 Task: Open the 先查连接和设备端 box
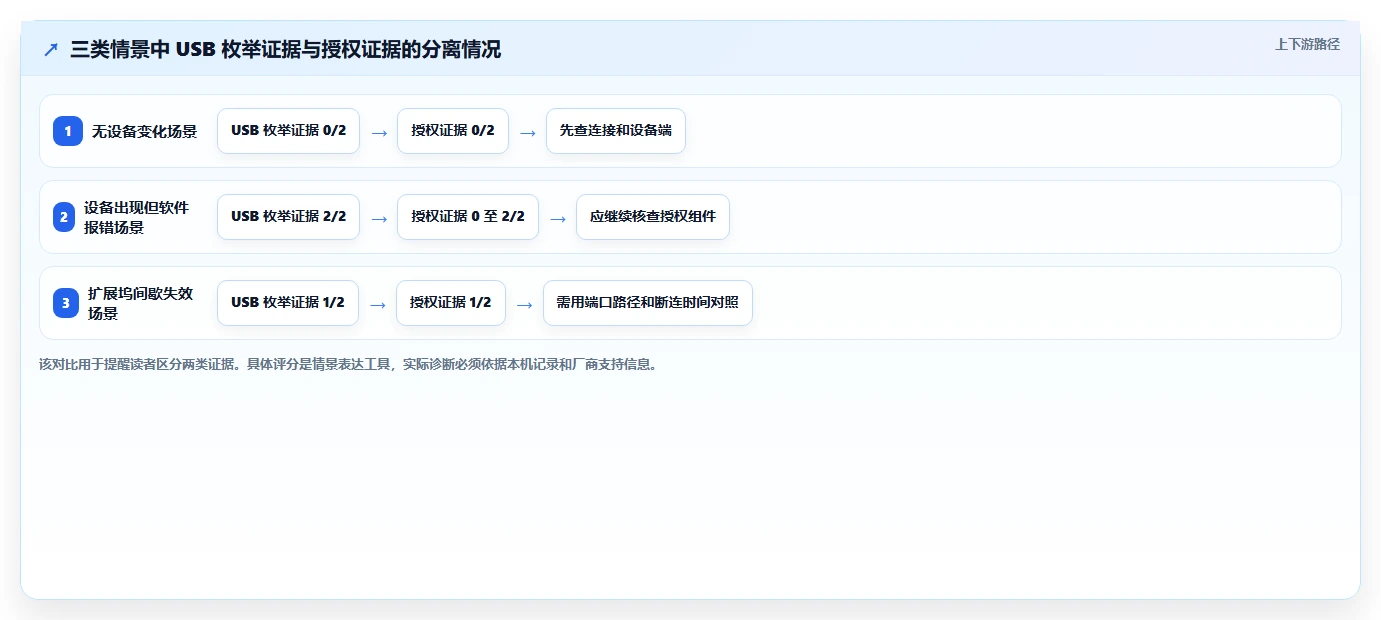click(616, 131)
